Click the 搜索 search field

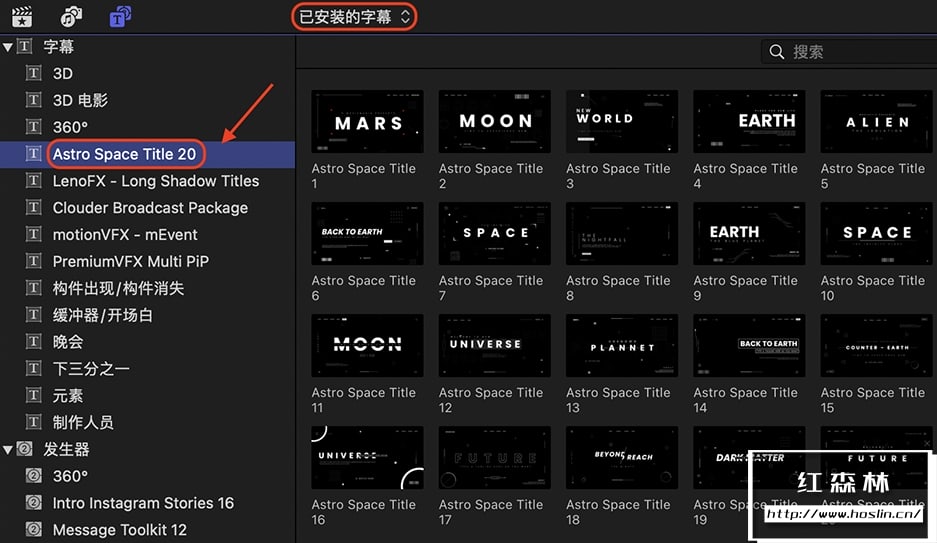point(849,52)
